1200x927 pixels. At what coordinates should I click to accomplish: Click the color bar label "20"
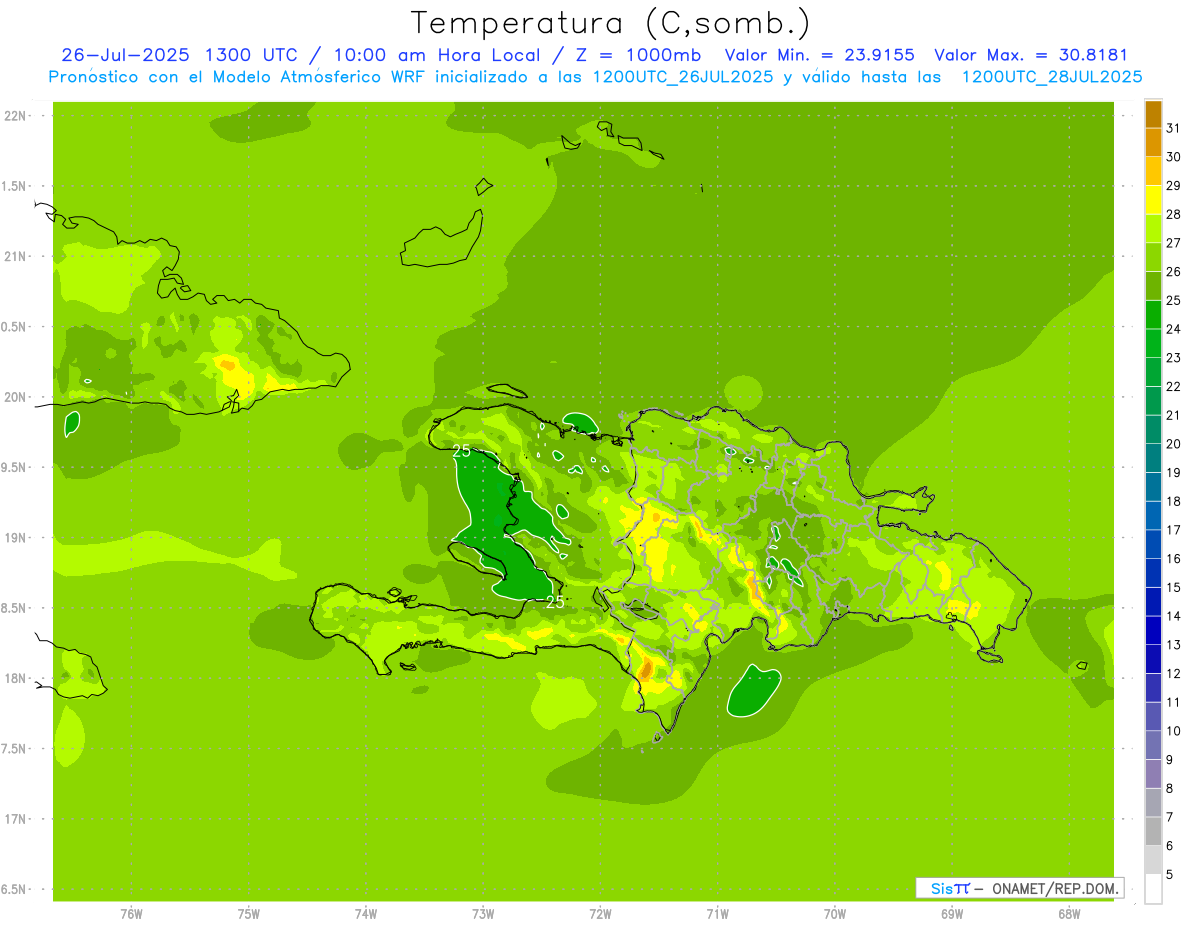point(1174,444)
